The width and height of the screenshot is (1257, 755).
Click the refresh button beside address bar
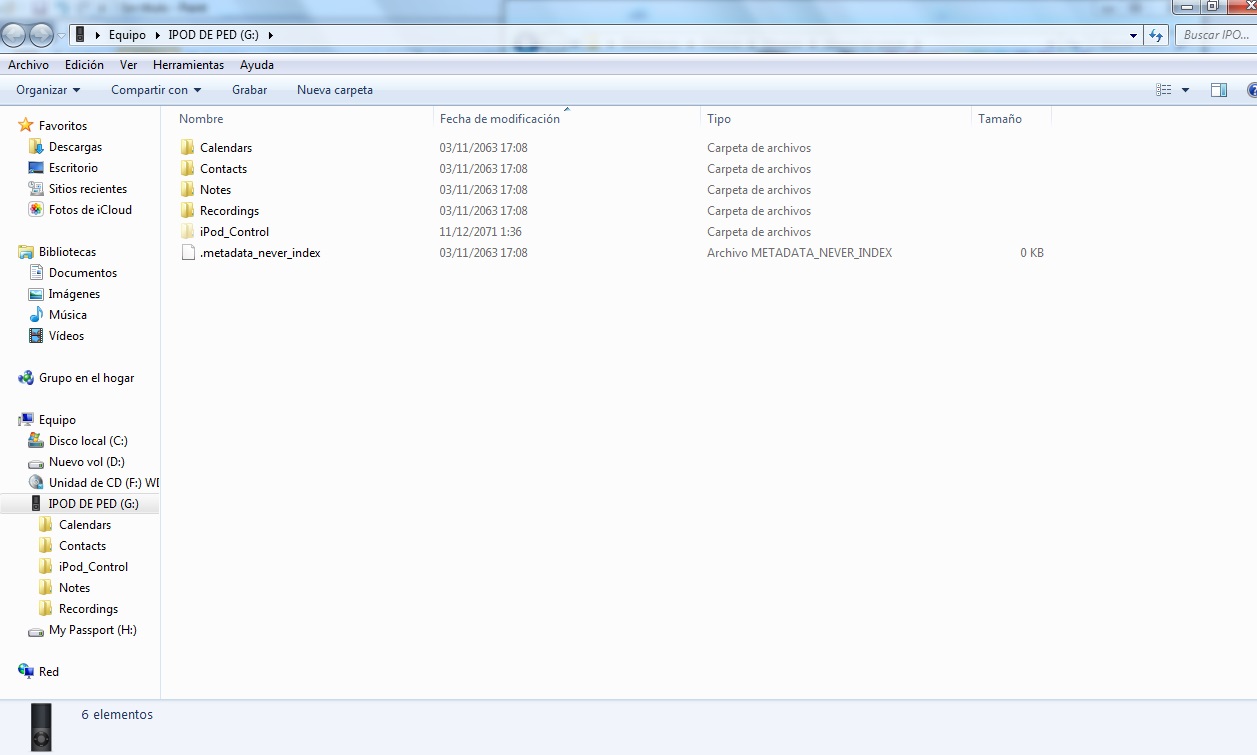[x=1156, y=35]
